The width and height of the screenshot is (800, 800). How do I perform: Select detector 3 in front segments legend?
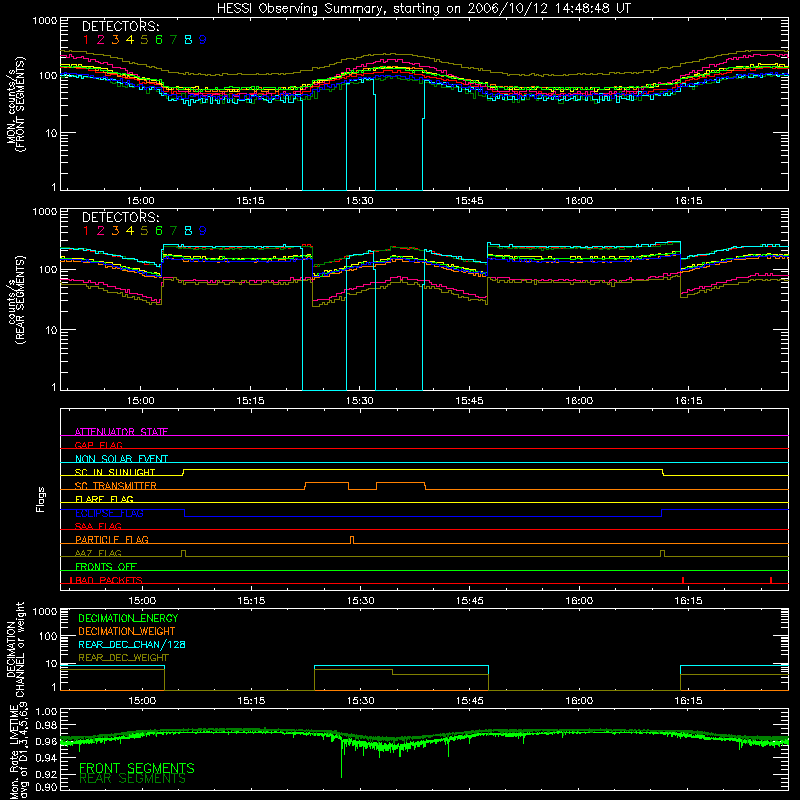pos(115,40)
